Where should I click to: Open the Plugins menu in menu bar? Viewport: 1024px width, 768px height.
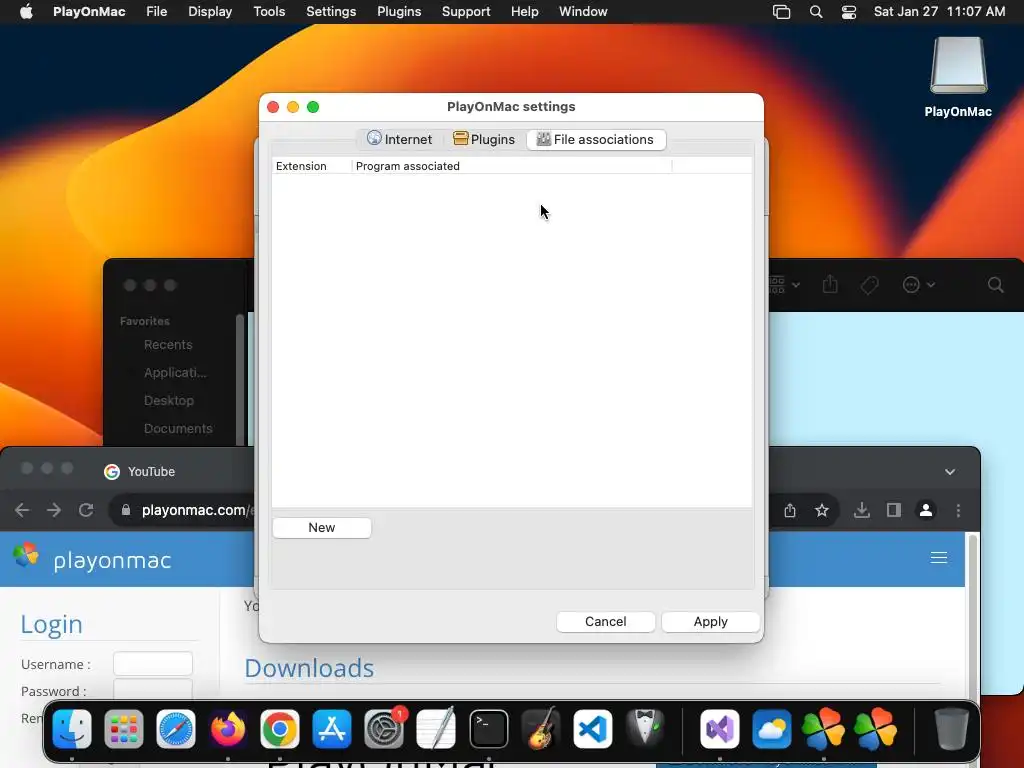[399, 12]
